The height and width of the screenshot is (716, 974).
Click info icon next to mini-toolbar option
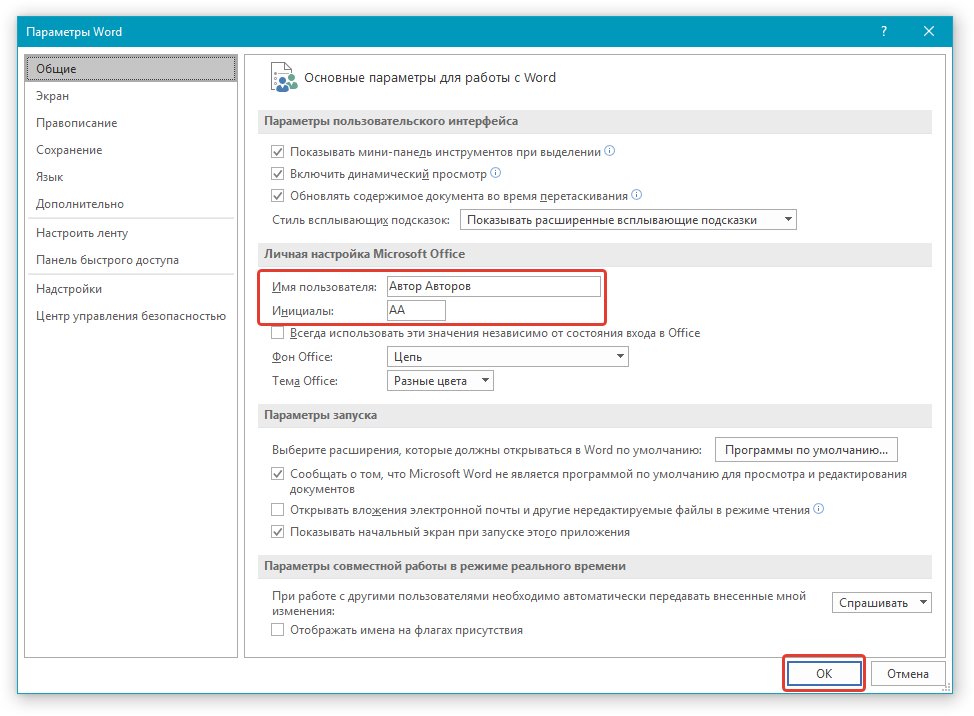point(610,152)
